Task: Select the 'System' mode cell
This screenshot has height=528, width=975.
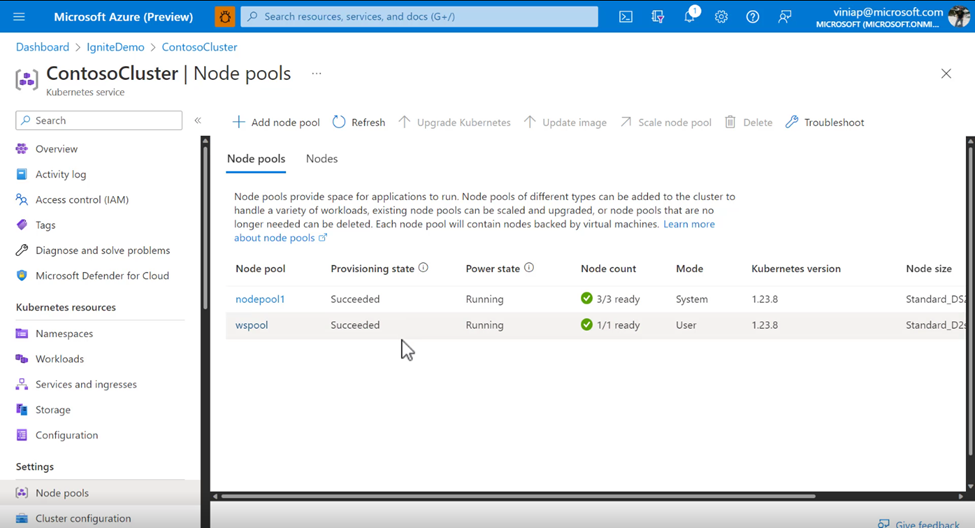Action: point(691,299)
